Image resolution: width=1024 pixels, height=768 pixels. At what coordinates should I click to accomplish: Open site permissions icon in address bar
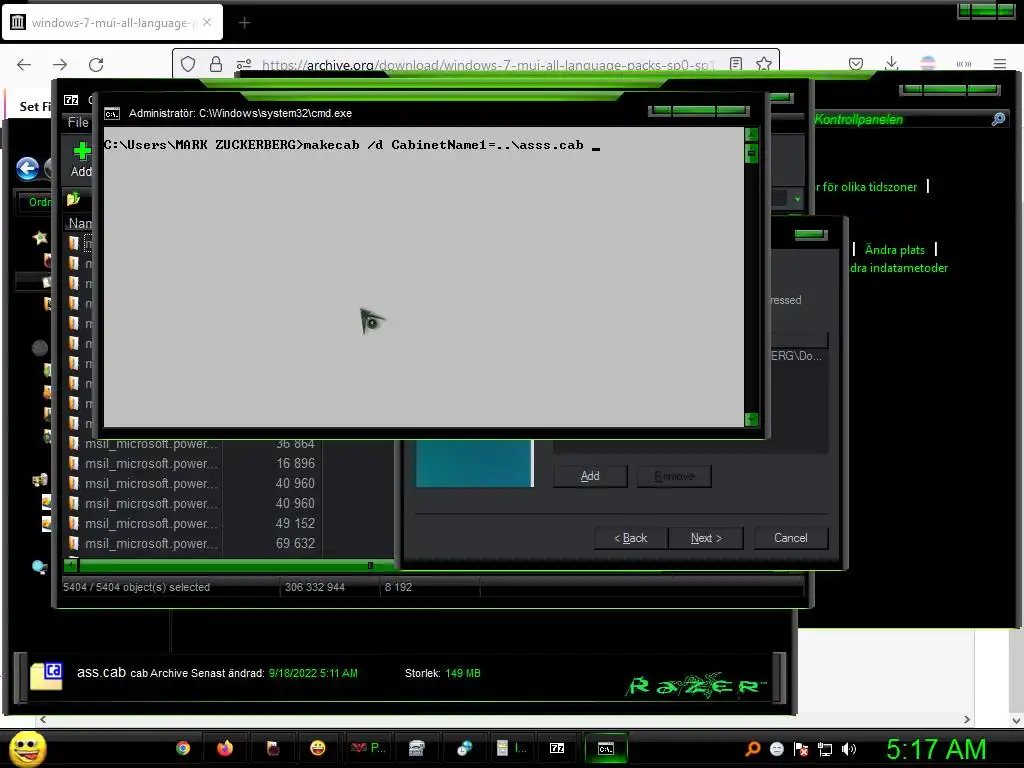click(244, 64)
